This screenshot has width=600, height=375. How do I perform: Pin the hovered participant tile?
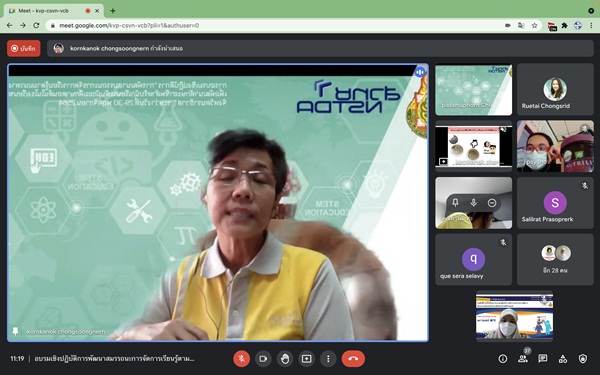point(455,202)
